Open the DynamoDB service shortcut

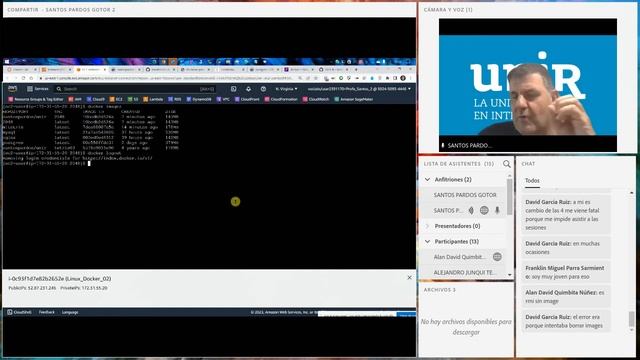199,99
